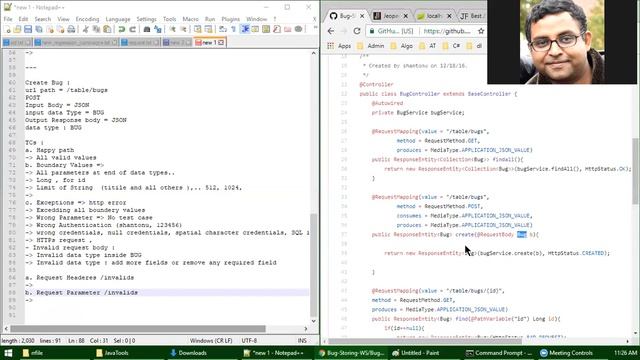Viewport: 640px width, 360px height.
Task: Close the Bug- GitHub Chrome tab
Action: point(362,16)
